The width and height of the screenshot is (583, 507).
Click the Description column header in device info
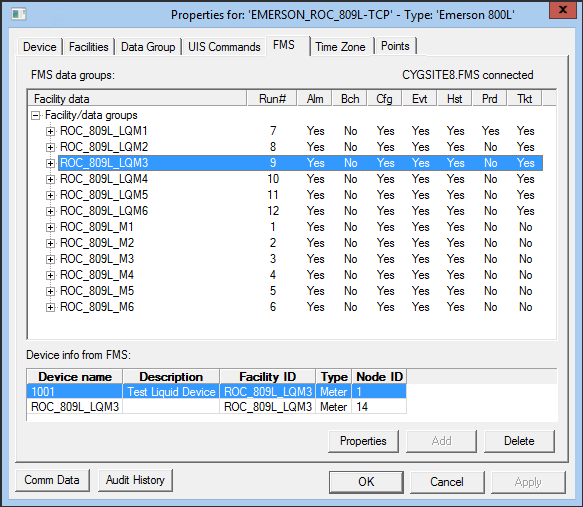point(171,377)
